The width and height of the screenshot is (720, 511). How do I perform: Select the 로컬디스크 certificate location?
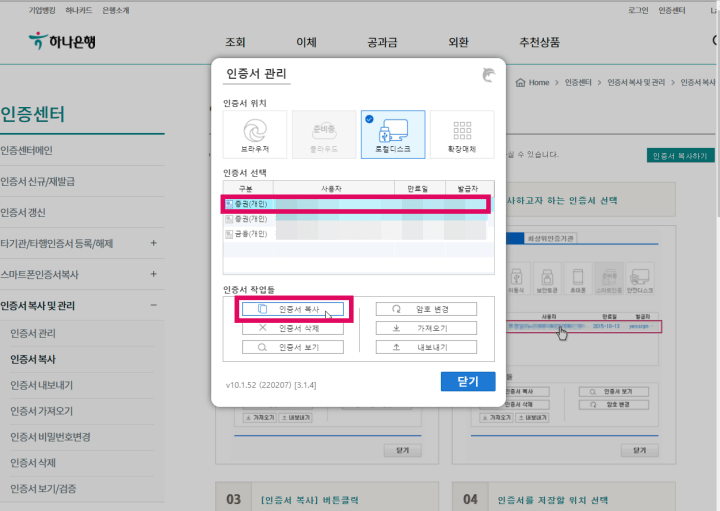coord(393,135)
